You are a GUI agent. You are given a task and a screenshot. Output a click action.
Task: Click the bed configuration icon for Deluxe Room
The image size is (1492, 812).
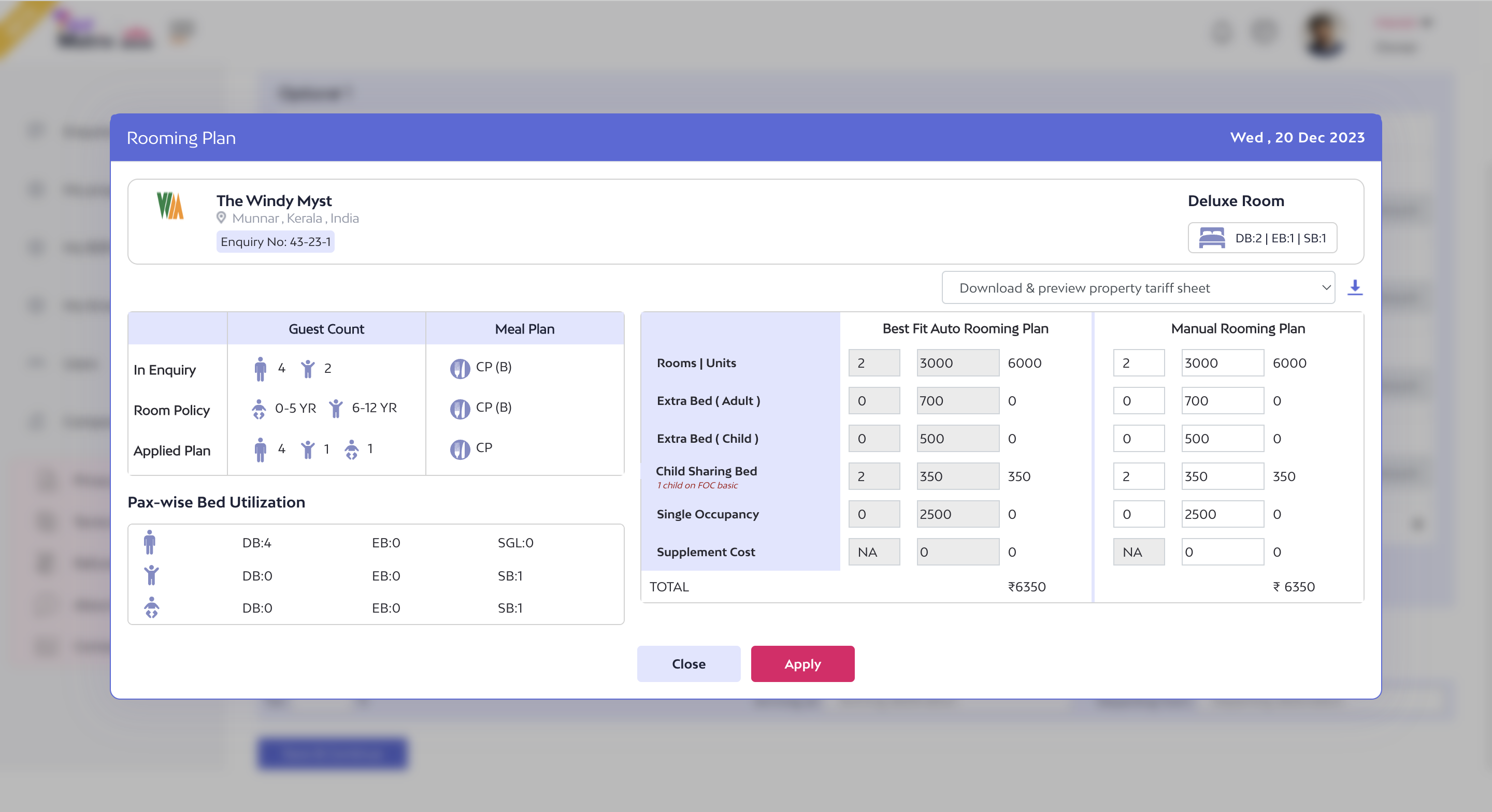pyautogui.click(x=1211, y=238)
